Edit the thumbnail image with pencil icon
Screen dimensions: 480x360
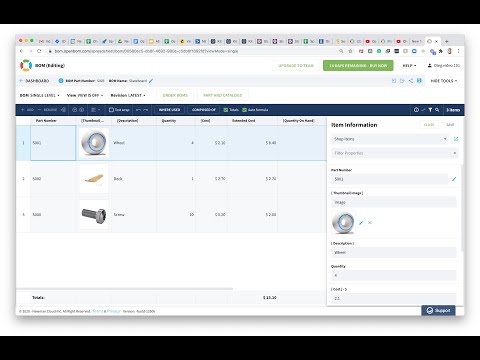(361, 223)
